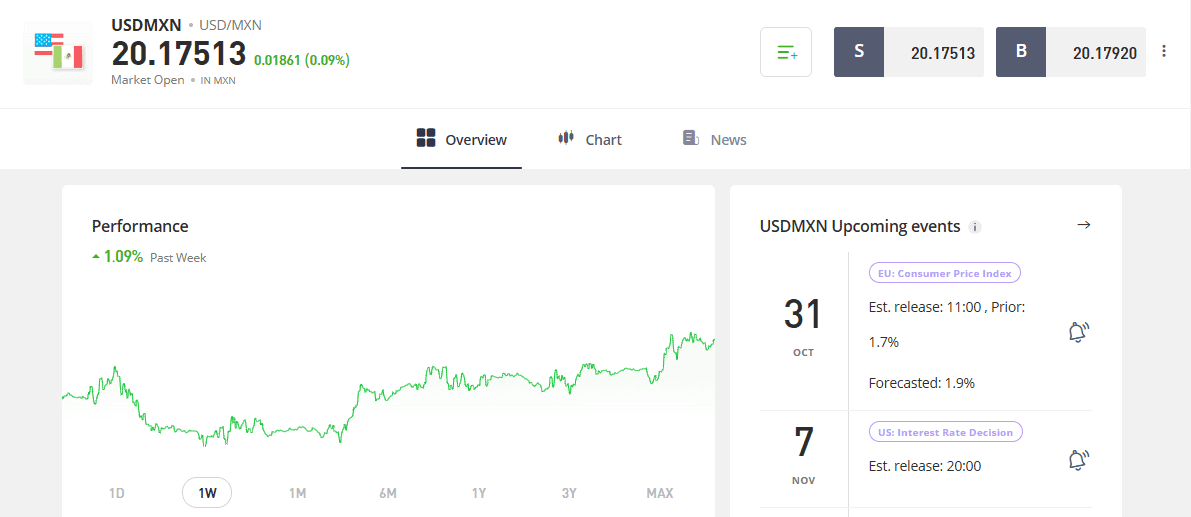
Task: Click the 31 OCT event date
Action: (x=803, y=325)
